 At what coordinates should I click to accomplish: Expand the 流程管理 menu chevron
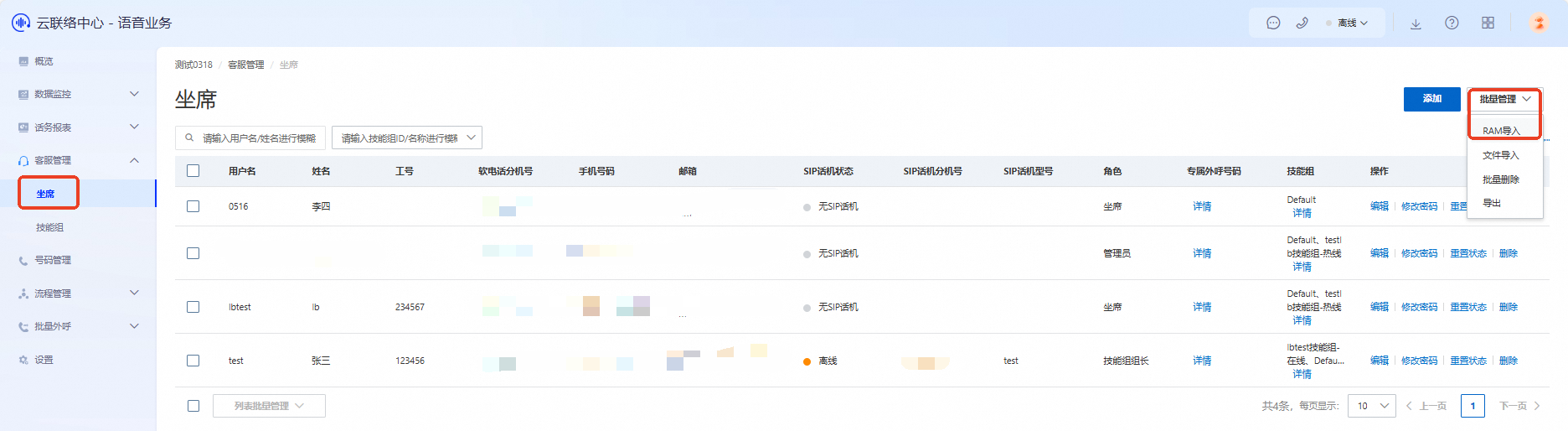coord(134,293)
